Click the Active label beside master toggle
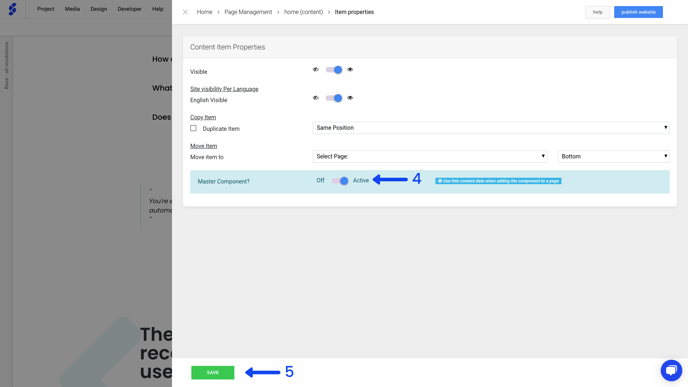 pos(361,180)
